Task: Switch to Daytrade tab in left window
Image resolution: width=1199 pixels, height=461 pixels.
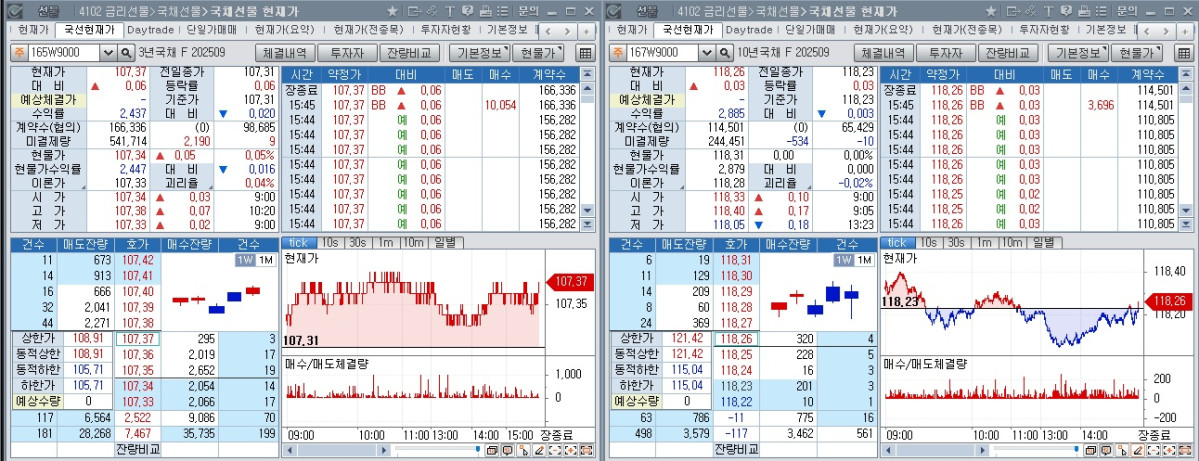Action: pos(150,31)
